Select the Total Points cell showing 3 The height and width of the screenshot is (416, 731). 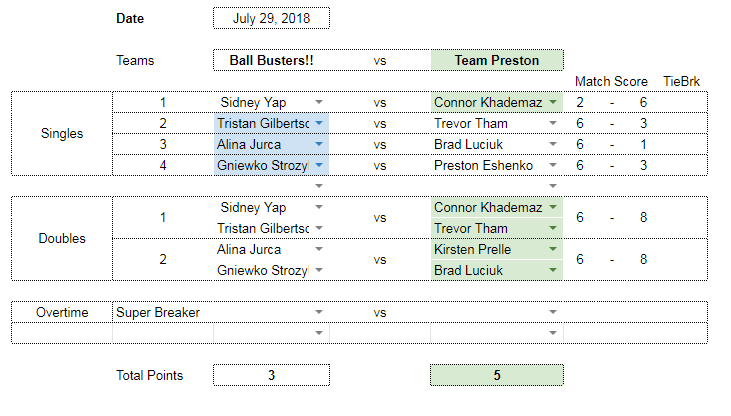271,375
